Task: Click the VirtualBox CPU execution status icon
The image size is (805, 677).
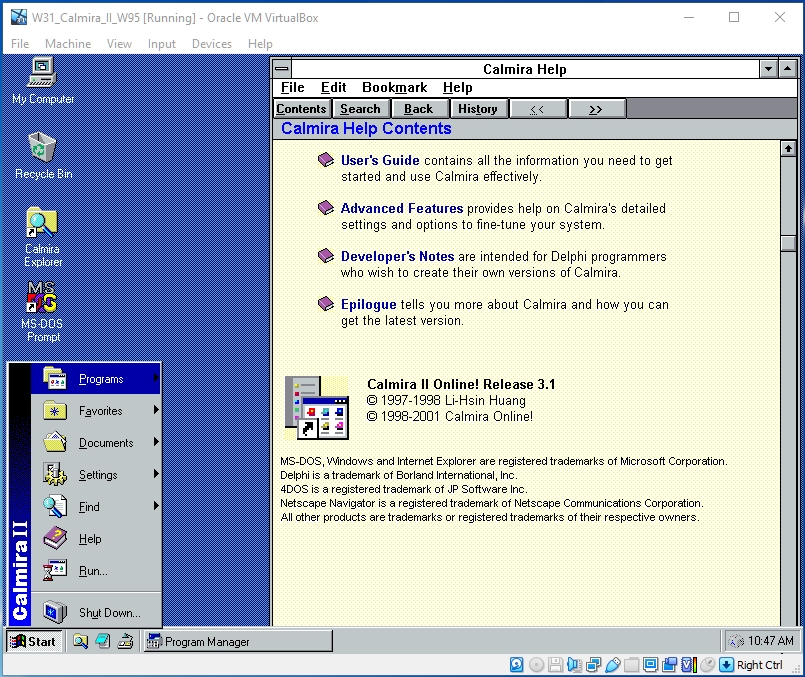Action: tap(688, 665)
